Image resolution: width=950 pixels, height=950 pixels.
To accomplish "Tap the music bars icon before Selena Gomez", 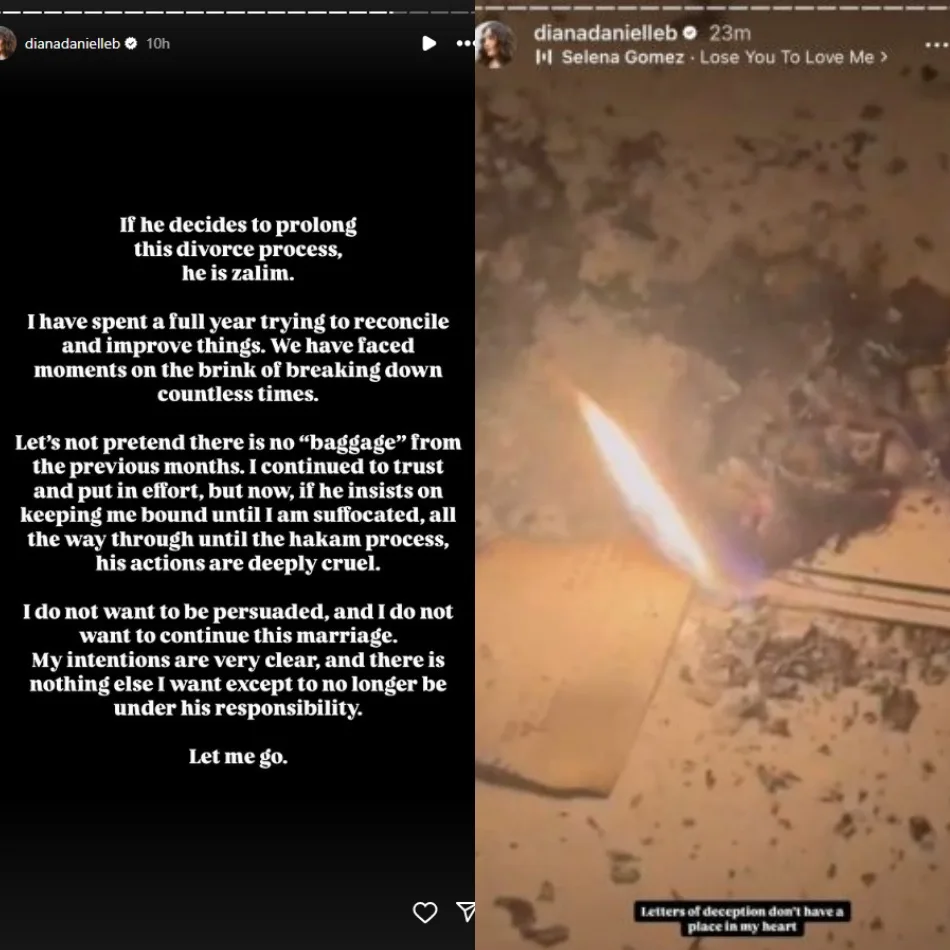I will pos(543,58).
